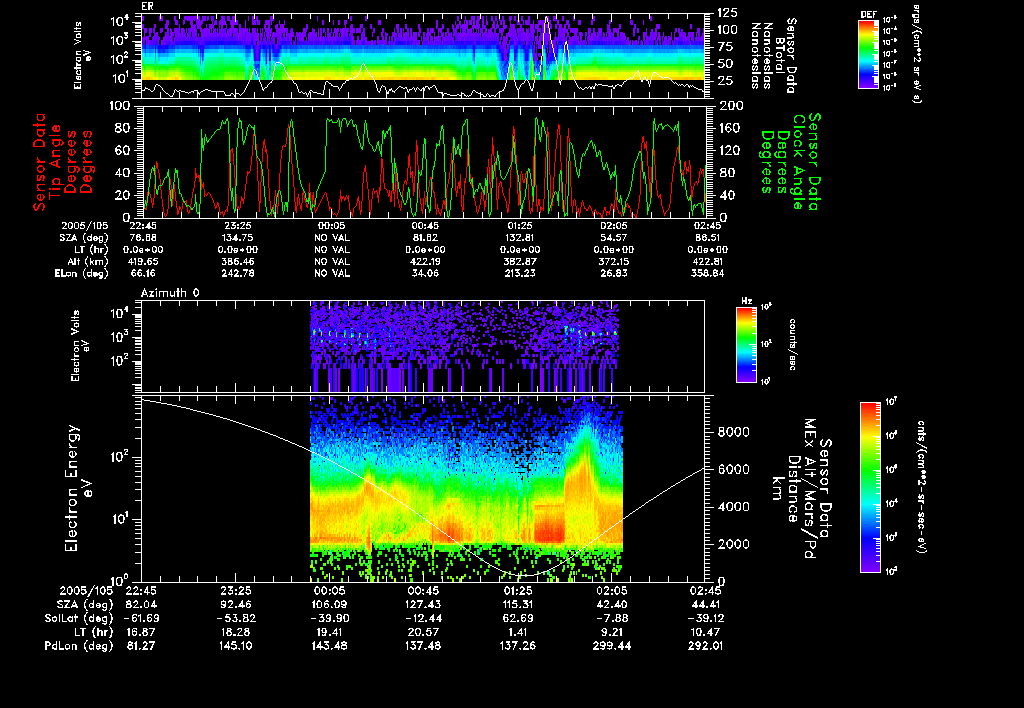
Task: Click the large "Electron Energy" axis label
Action: (72, 488)
